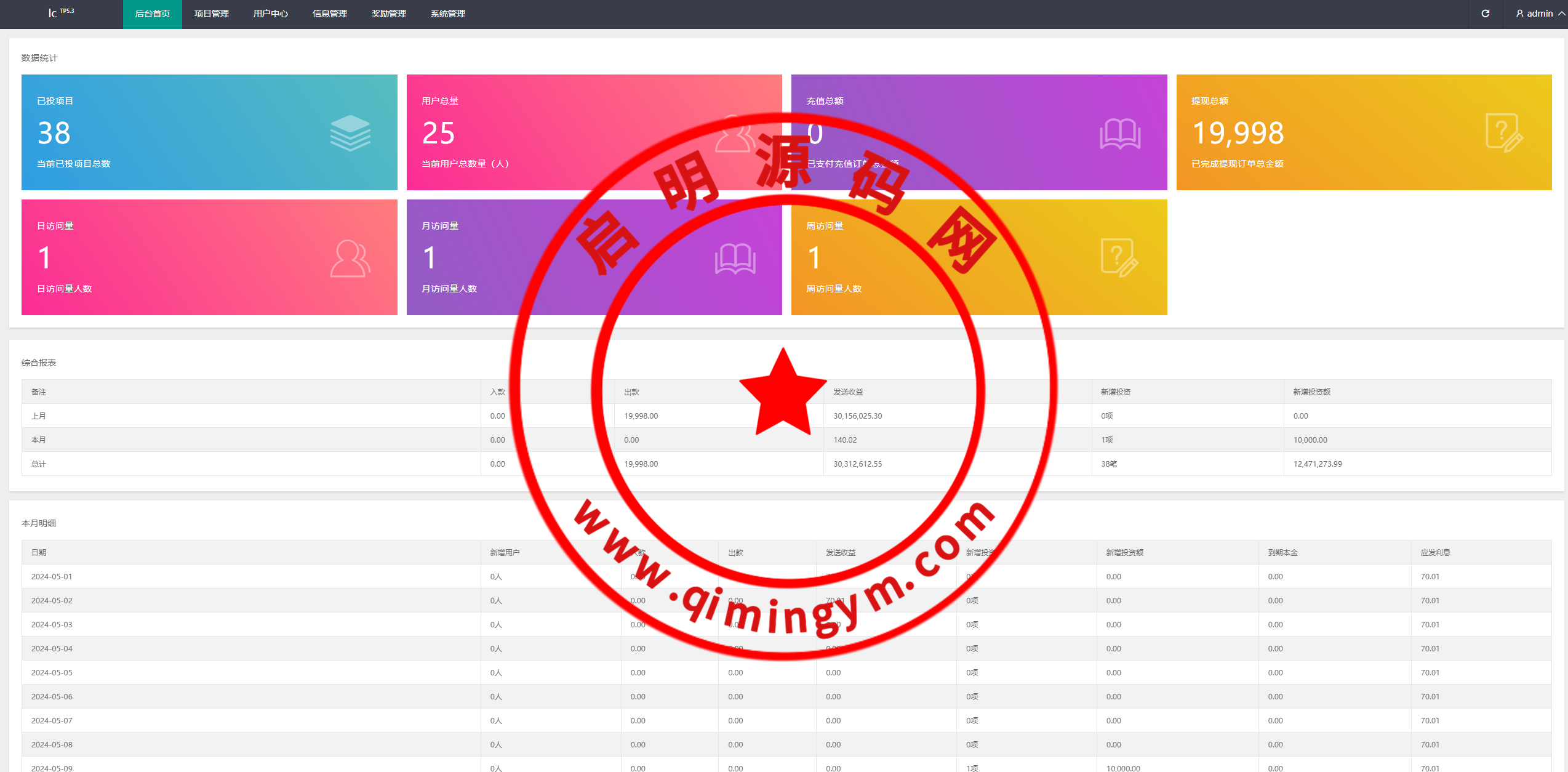1568x772 pixels.
Task: Open the 奖励管理 menu
Action: (x=389, y=14)
